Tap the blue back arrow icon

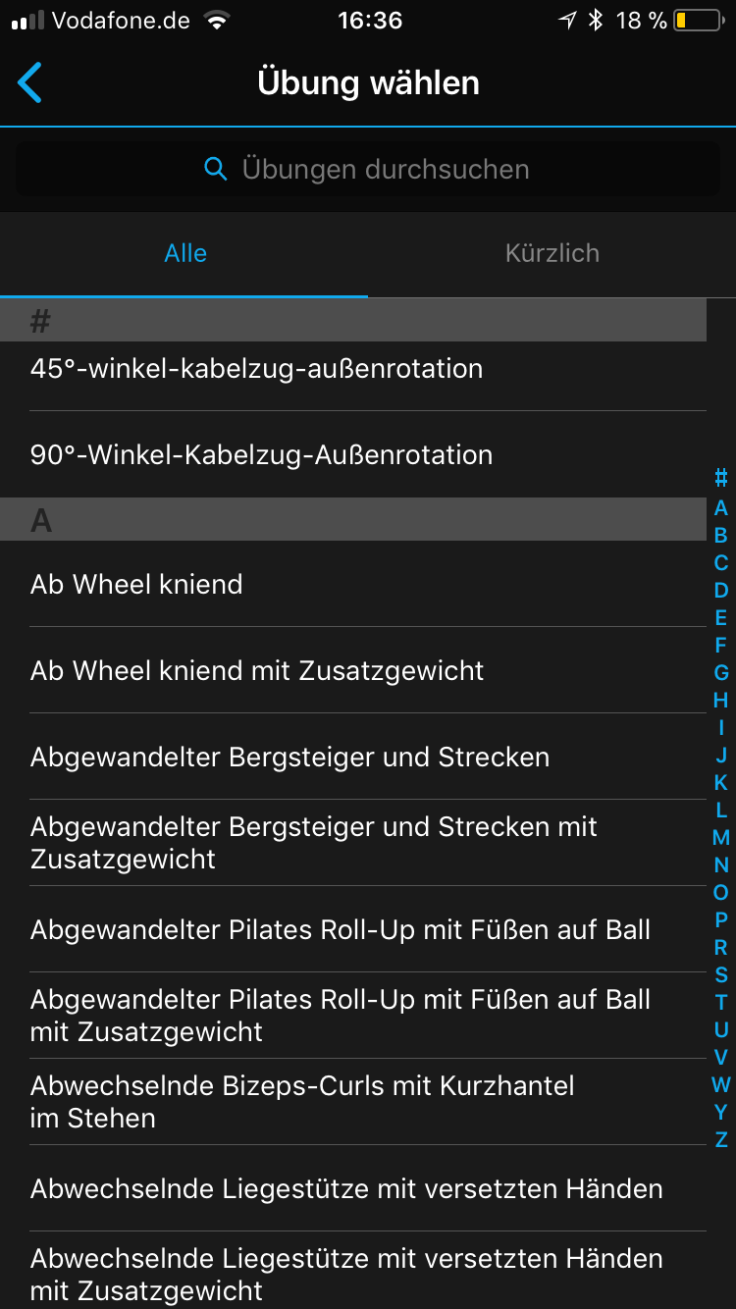tap(30, 82)
